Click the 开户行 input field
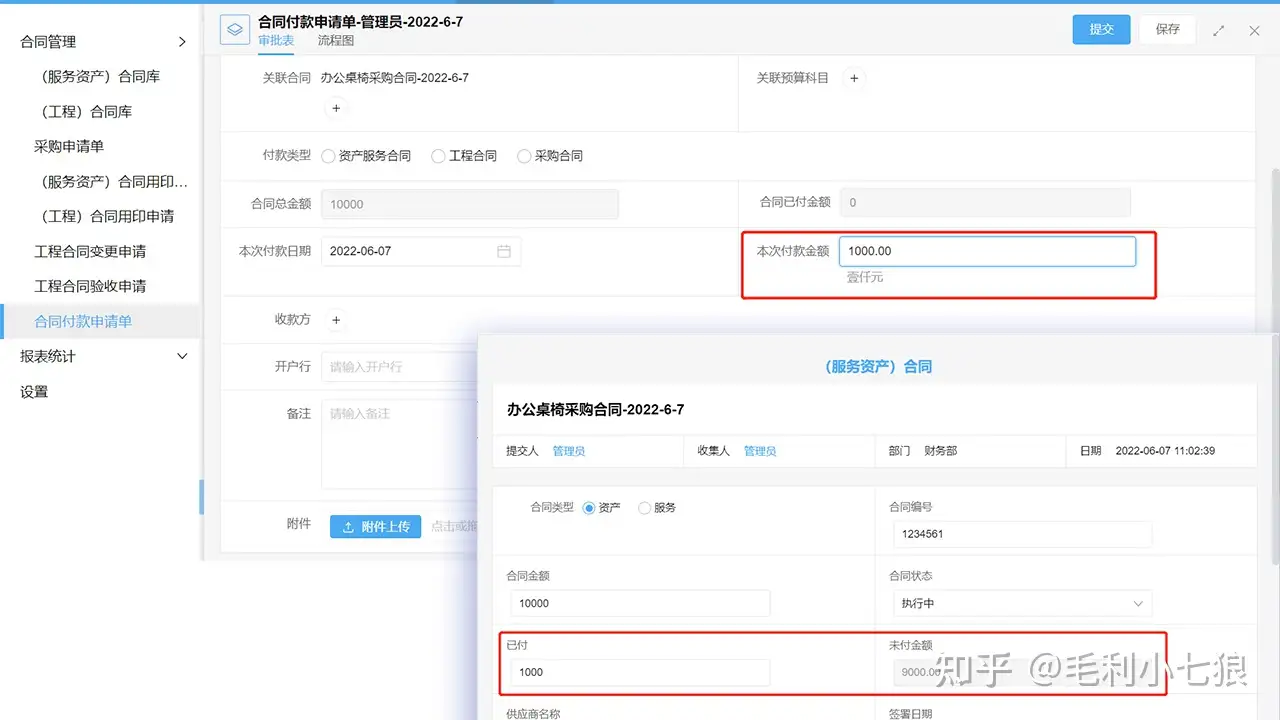Screen dimensions: 1280x720 399,367
